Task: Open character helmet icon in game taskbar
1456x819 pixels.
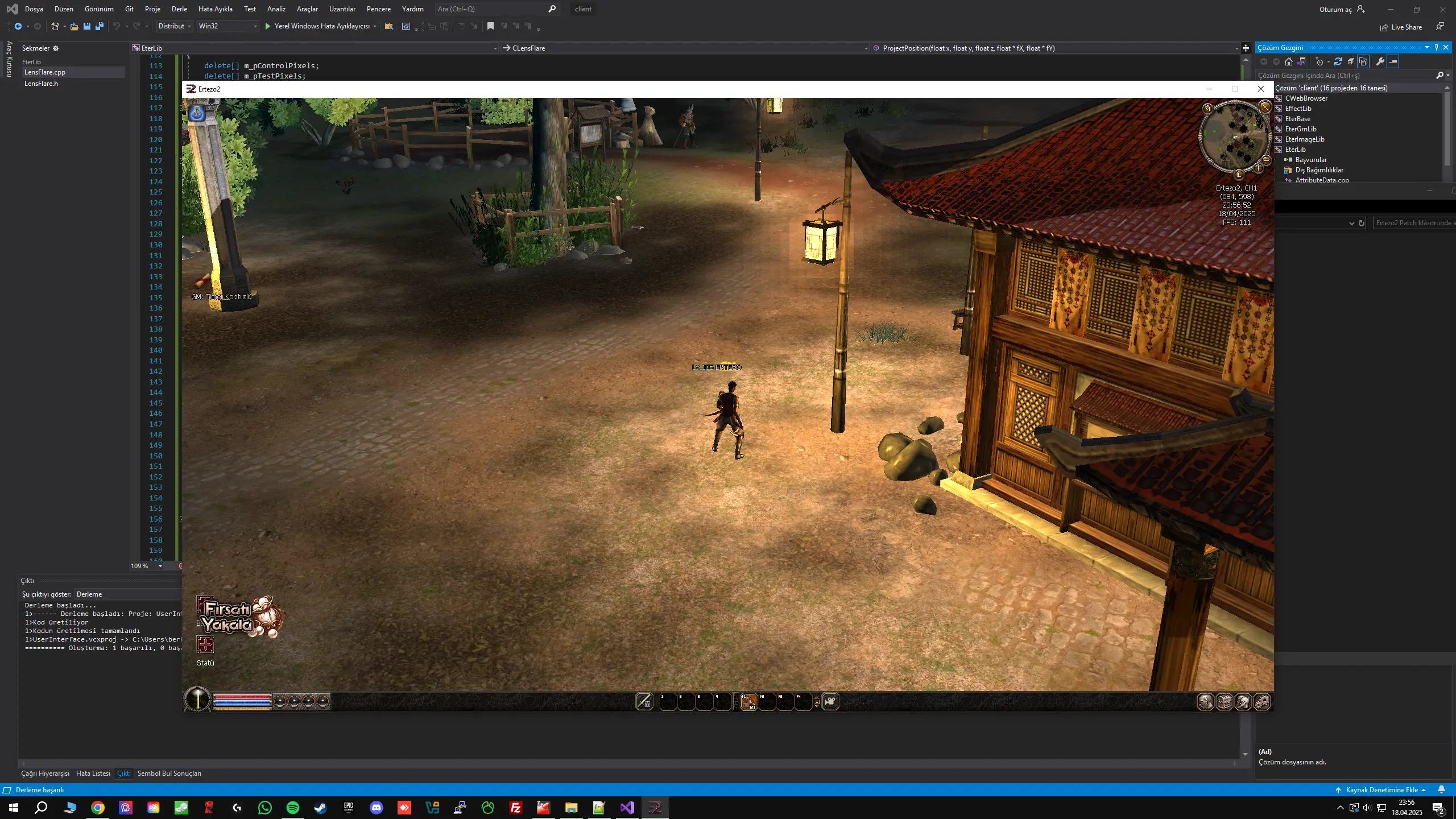Action: coord(1206,702)
